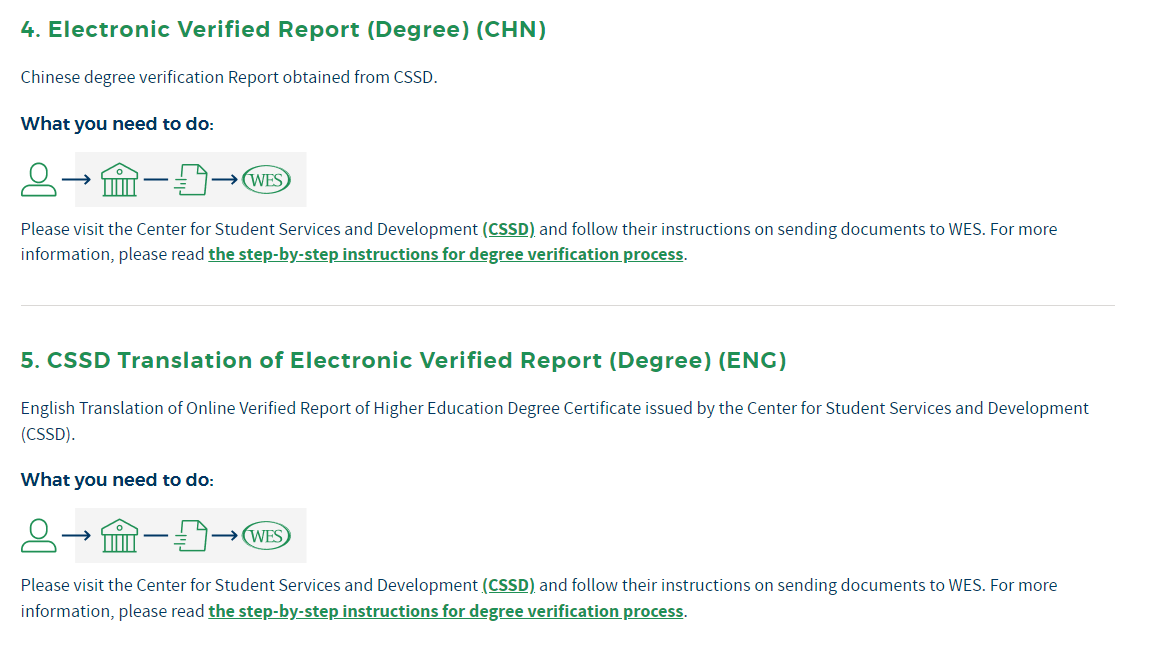1153x658 pixels.
Task: Click "What you need to do" in section 5
Action: tap(117, 480)
